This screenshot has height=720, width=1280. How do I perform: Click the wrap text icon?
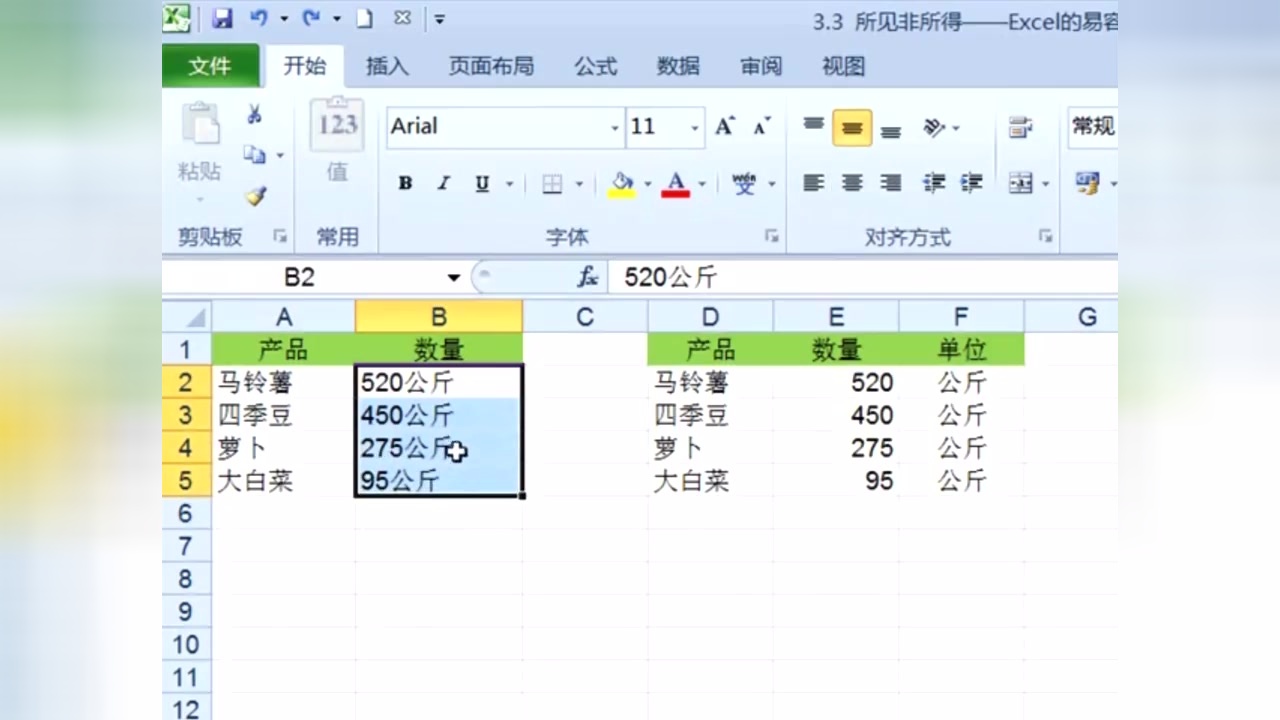coord(1020,127)
